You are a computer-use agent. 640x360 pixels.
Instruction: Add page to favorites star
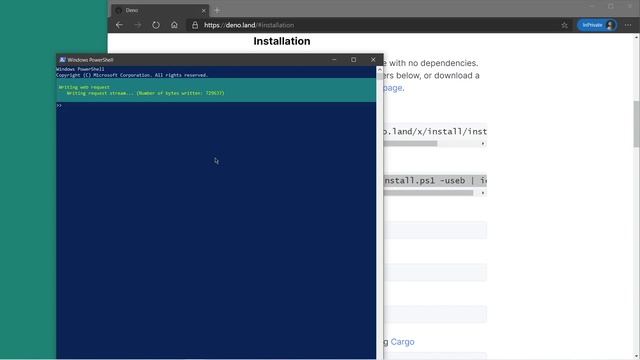564,25
